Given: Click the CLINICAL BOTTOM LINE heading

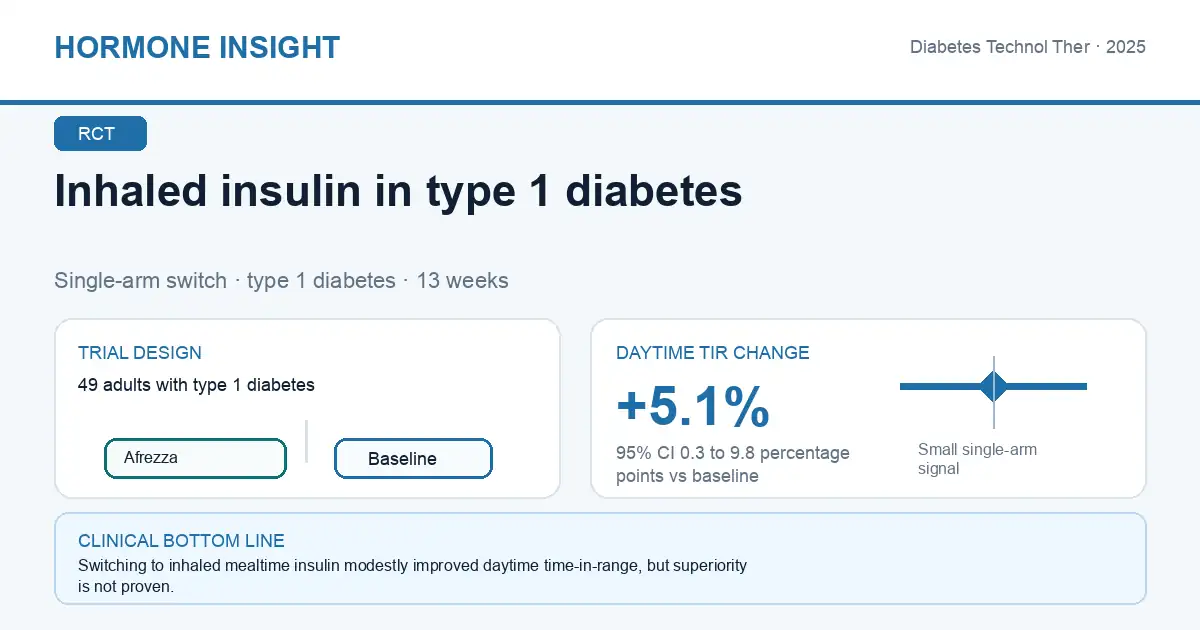Looking at the screenshot, I should [181, 541].
